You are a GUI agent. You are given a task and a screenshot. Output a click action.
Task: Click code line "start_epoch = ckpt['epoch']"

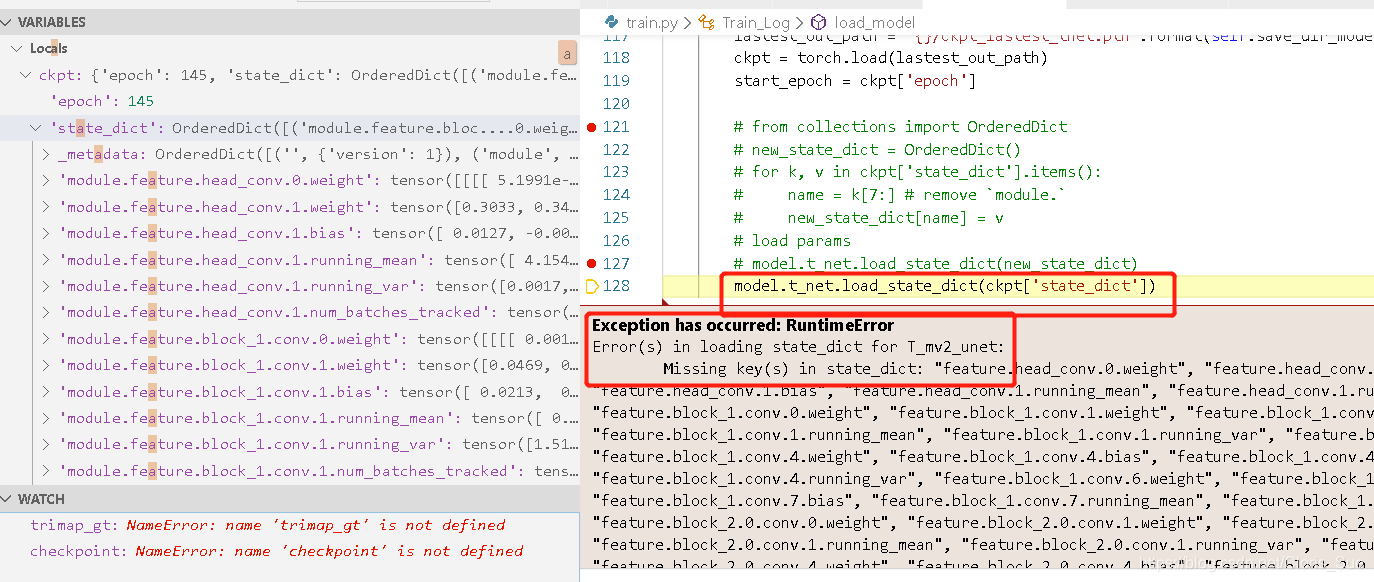(854, 81)
